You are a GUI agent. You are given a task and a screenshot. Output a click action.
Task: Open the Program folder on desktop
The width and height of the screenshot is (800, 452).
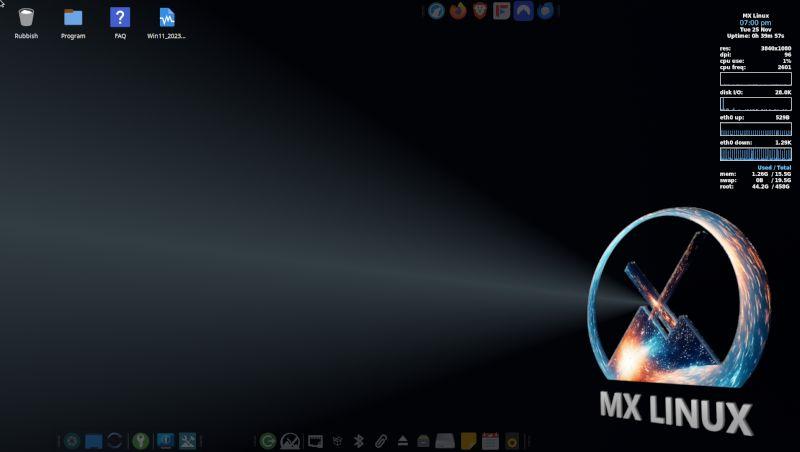pos(73,17)
